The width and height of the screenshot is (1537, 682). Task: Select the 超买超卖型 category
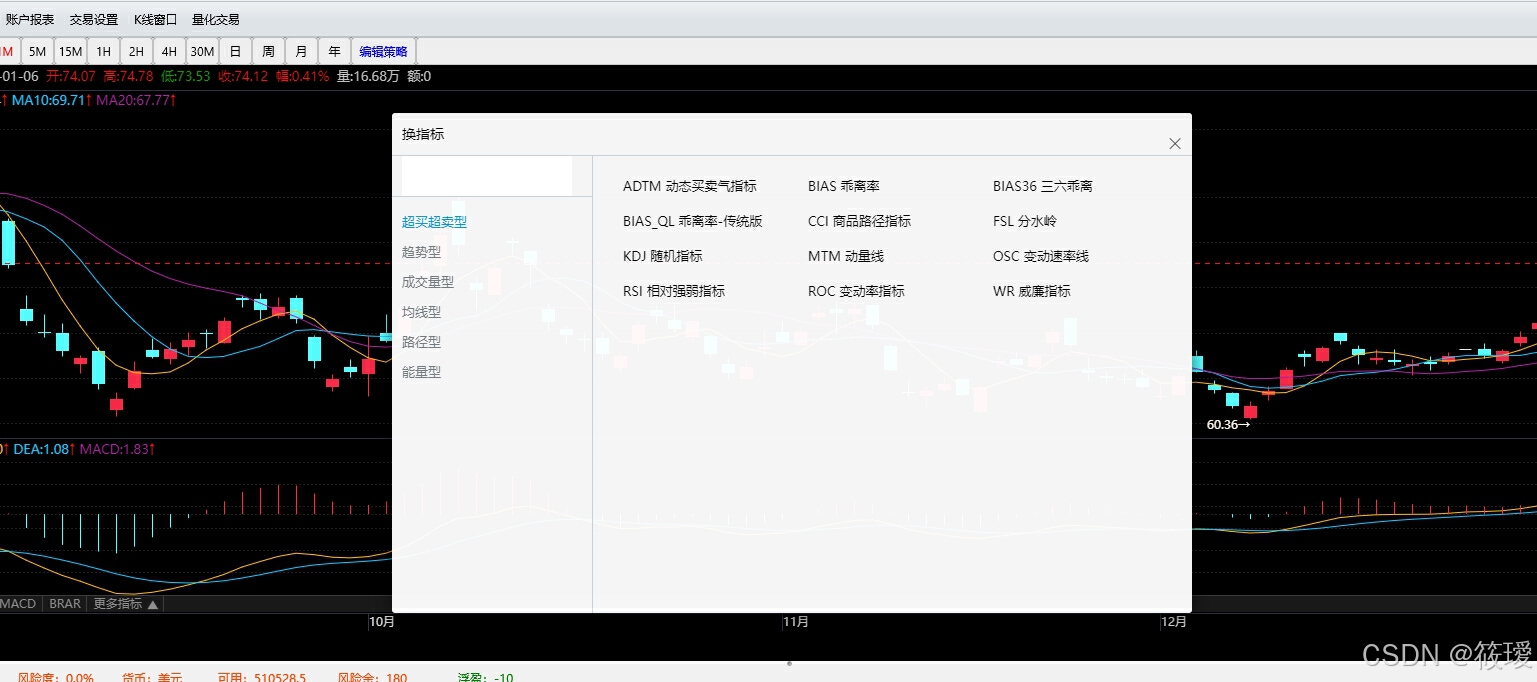tap(435, 222)
